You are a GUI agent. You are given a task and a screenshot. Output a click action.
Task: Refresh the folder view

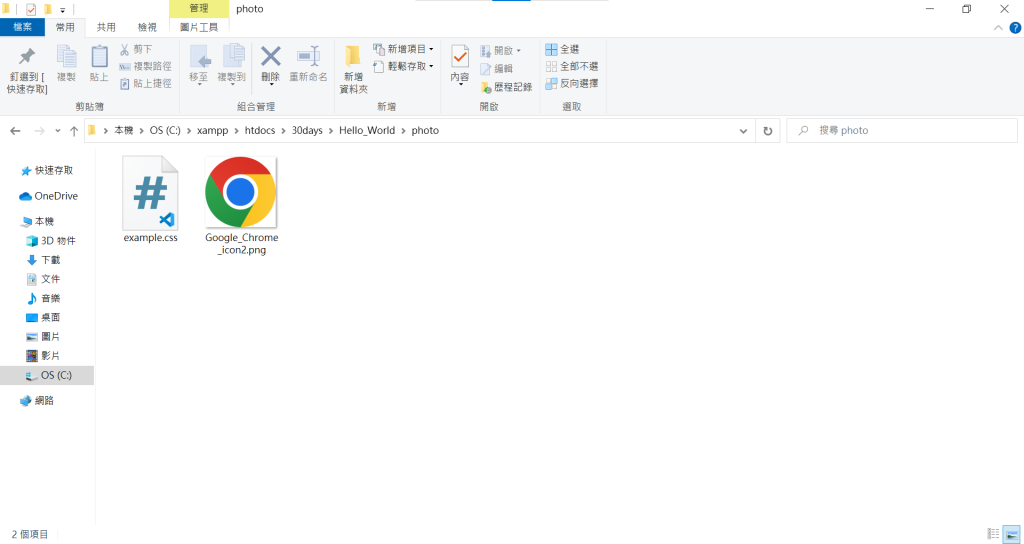[767, 131]
